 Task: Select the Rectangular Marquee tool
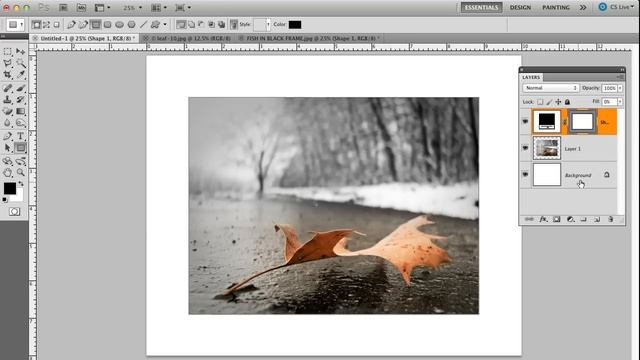[8, 52]
